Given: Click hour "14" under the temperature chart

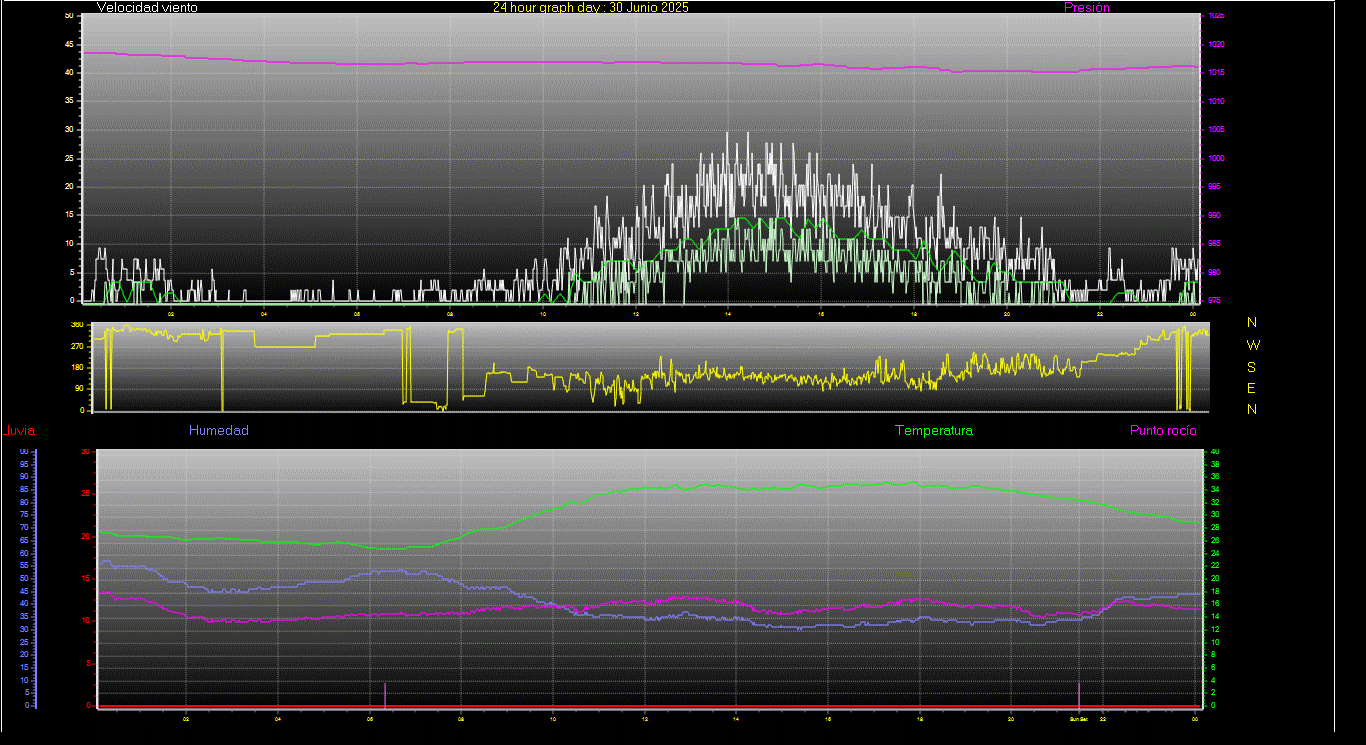Looking at the screenshot, I should click(x=736, y=718).
